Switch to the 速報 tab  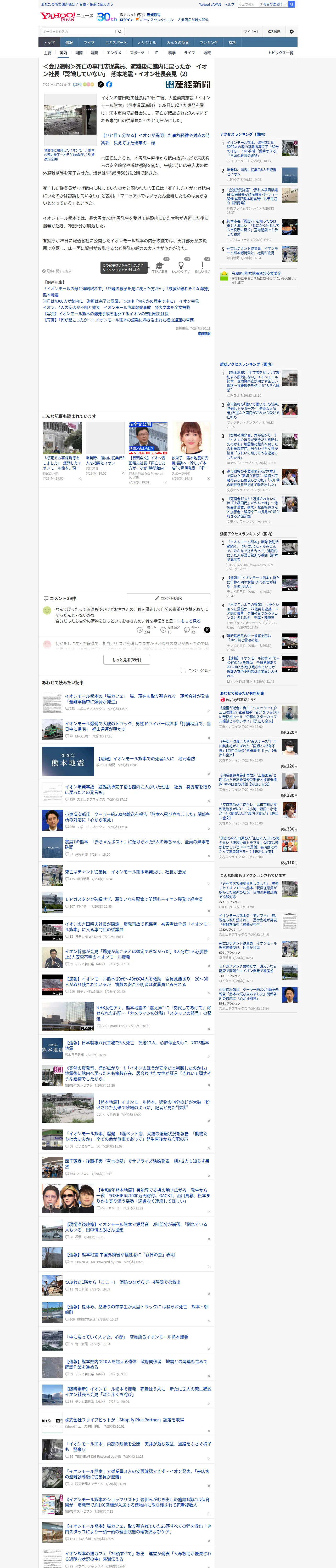pyautogui.click(x=69, y=43)
